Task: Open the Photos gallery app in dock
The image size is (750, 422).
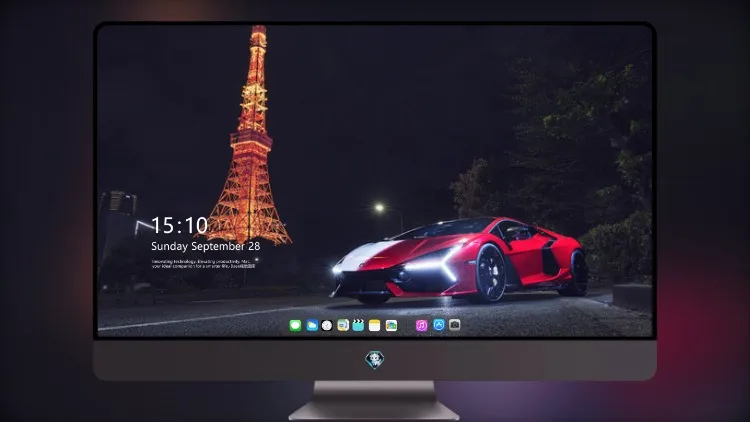Action: point(391,326)
